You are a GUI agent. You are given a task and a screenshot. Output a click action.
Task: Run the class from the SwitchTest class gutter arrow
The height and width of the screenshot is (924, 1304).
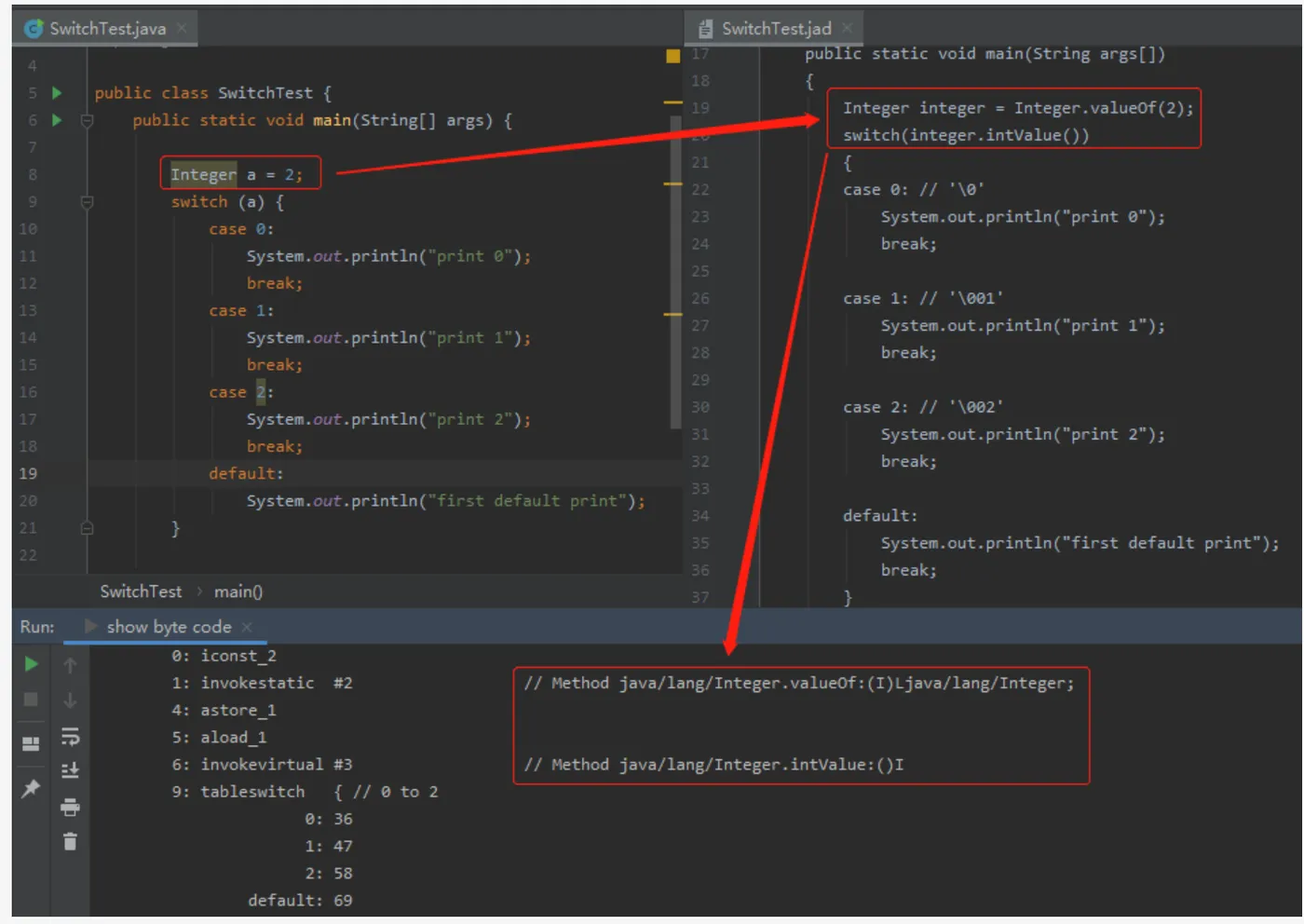[57, 93]
